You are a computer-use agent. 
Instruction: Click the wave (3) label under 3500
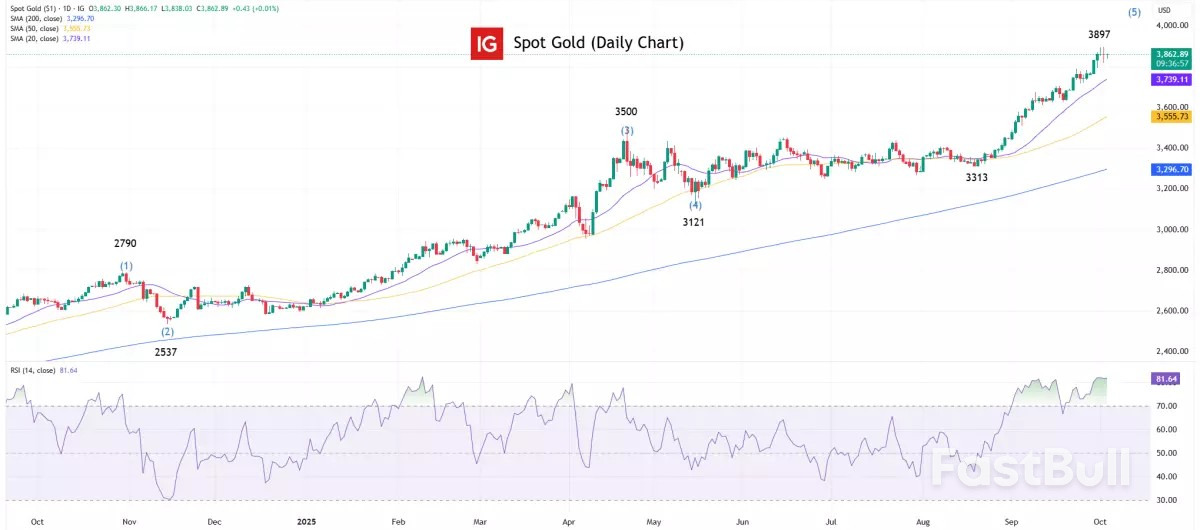[x=627, y=131]
